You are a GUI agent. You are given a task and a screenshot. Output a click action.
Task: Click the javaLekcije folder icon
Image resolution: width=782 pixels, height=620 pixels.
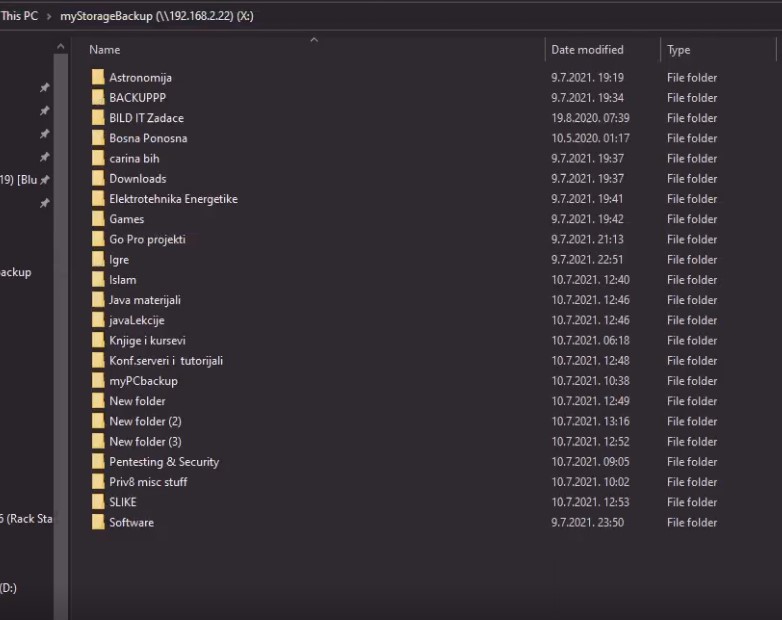98,320
